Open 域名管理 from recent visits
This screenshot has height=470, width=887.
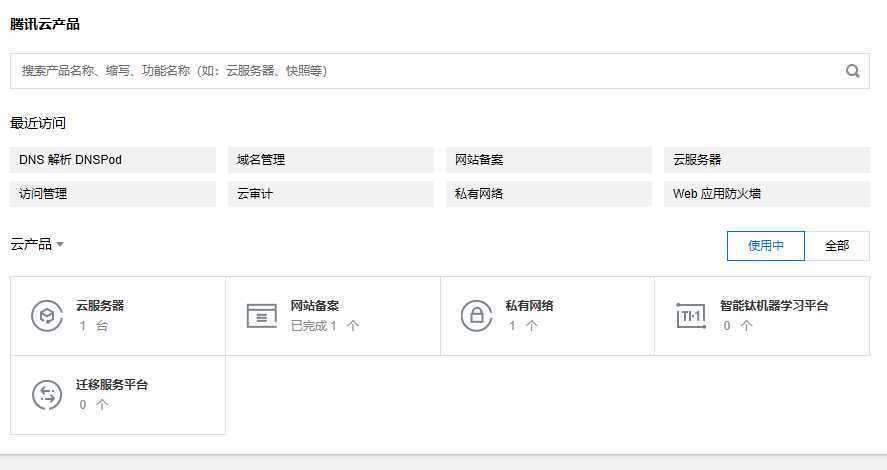pos(331,160)
